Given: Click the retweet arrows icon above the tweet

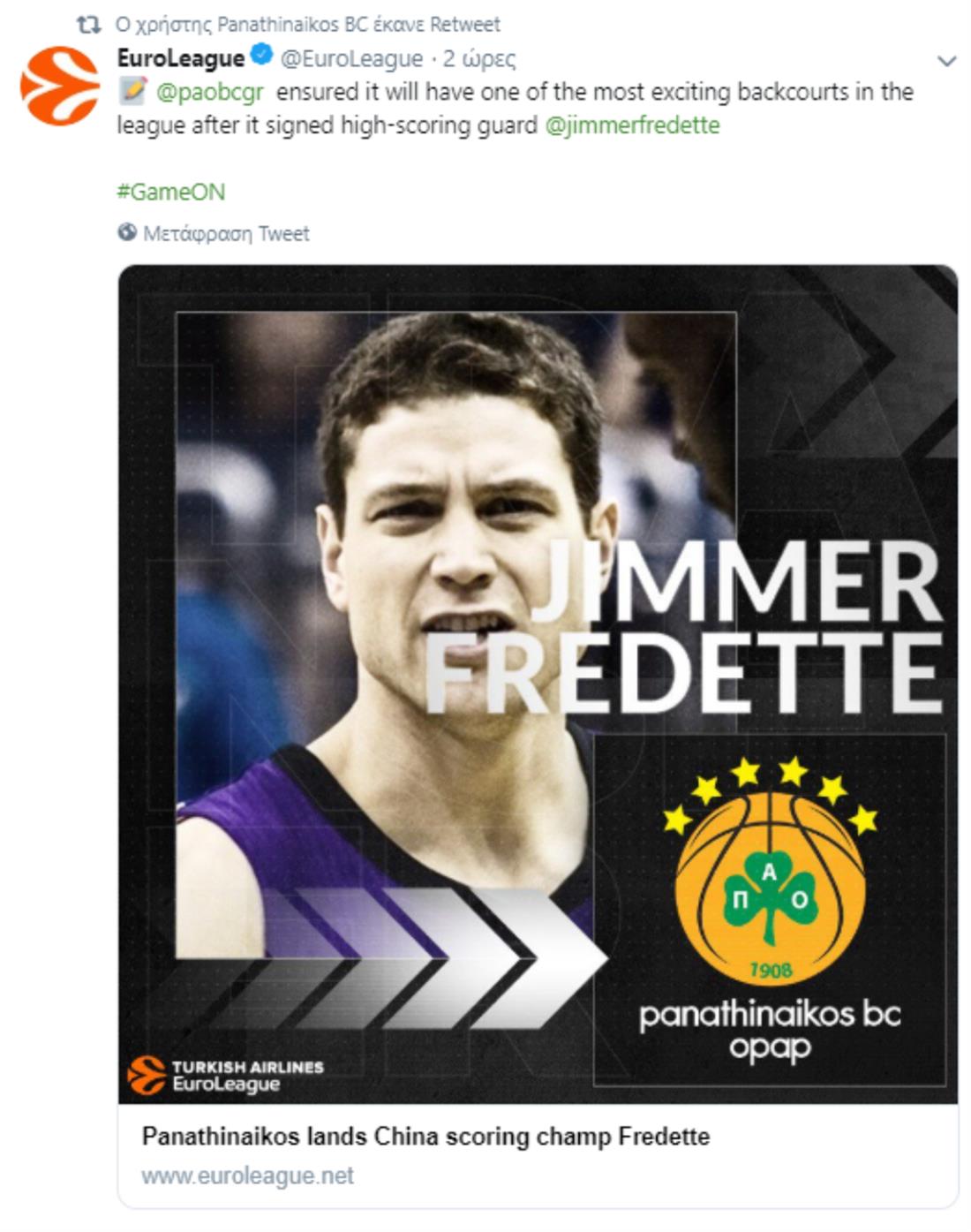Looking at the screenshot, I should (89, 24).
